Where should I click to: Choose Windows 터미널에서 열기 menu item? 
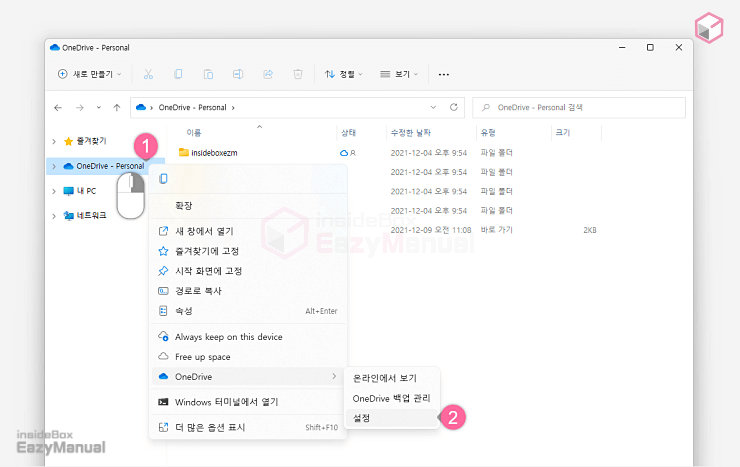248,402
